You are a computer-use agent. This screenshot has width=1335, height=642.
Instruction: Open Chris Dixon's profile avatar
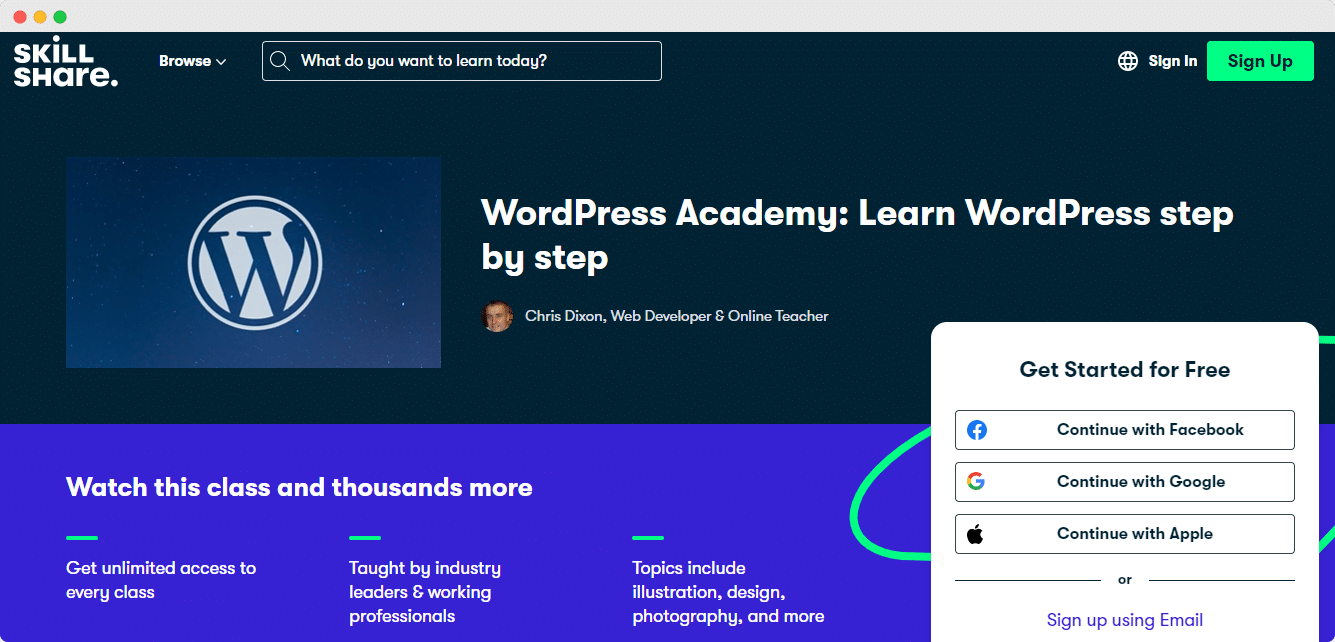pos(497,316)
